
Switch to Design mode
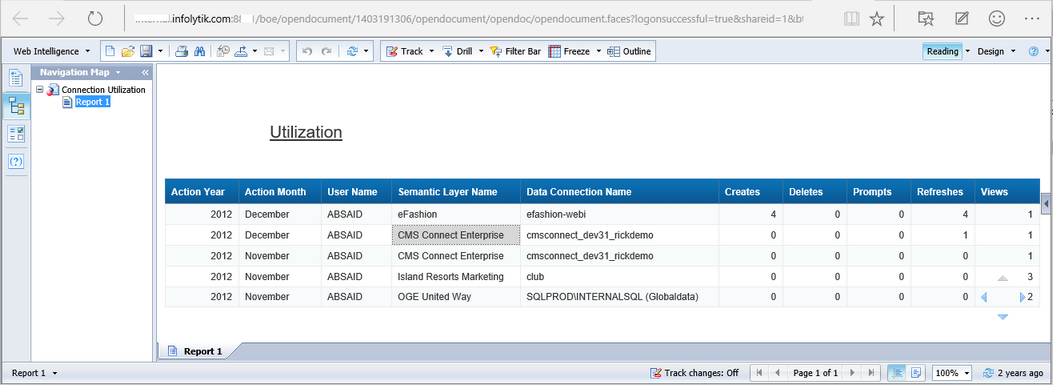(x=991, y=51)
